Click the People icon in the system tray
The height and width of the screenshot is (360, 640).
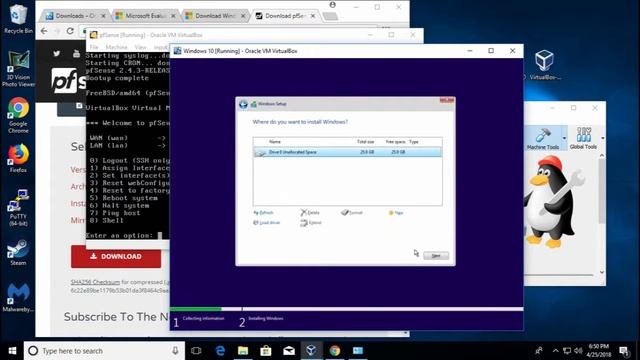539,351
